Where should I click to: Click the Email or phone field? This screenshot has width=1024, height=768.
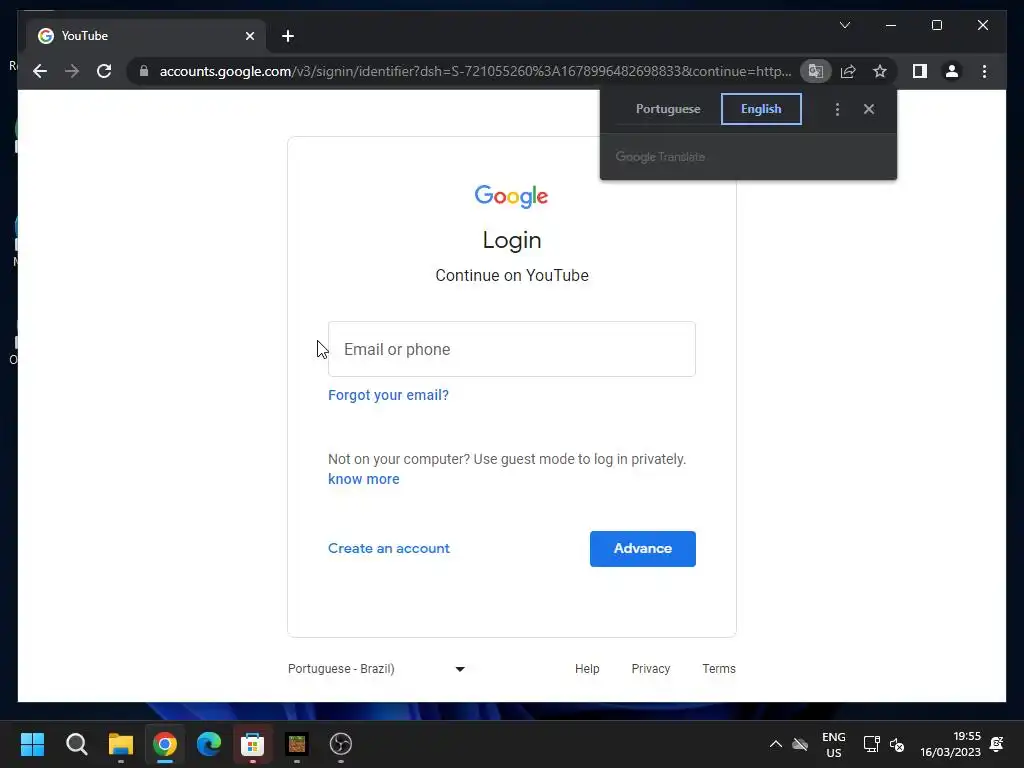click(511, 349)
